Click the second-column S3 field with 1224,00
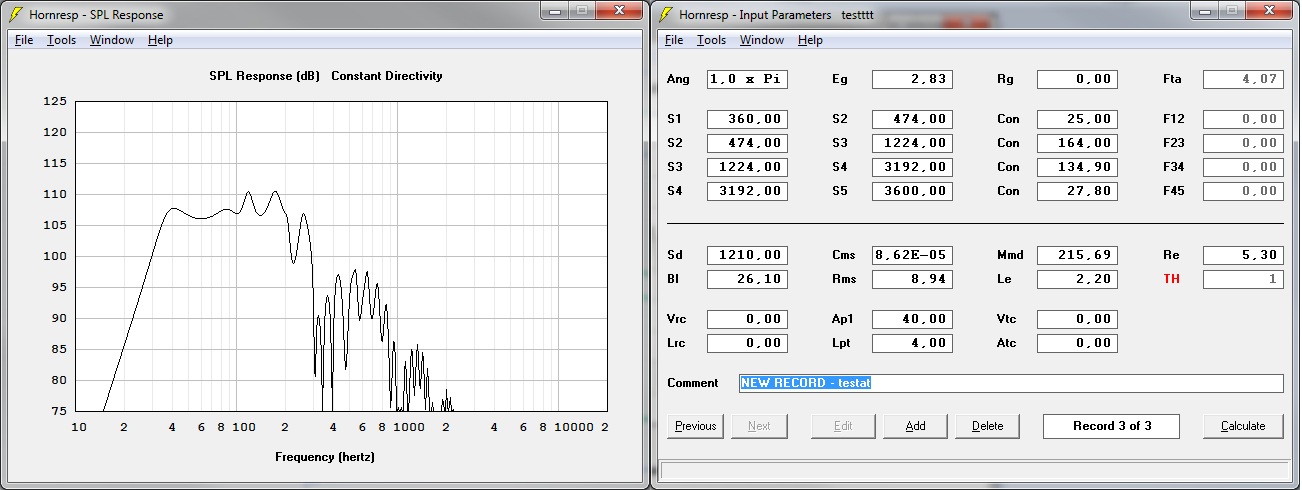The height and width of the screenshot is (490, 1302). (912, 143)
